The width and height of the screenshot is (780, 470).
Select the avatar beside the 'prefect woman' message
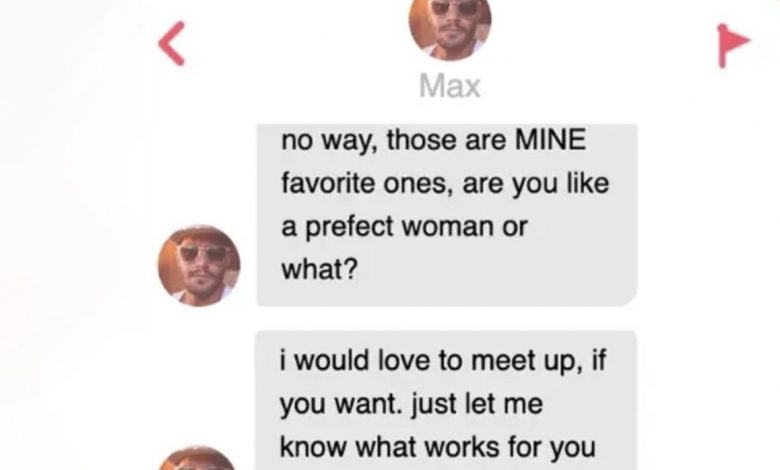click(199, 265)
